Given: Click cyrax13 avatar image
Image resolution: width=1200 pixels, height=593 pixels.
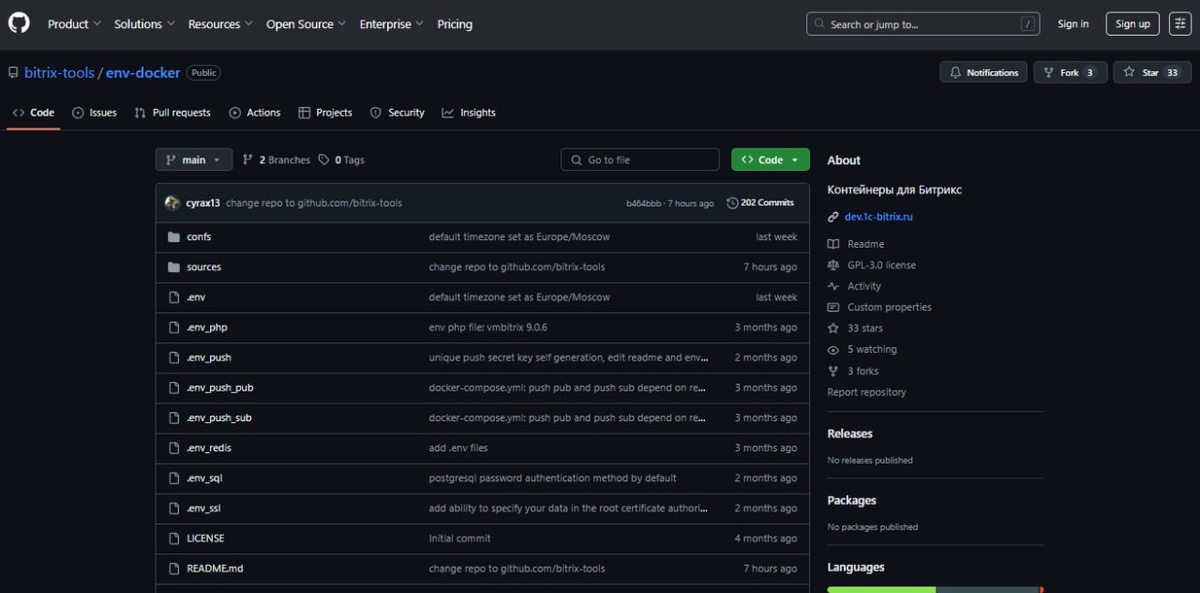Looking at the screenshot, I should [173, 203].
